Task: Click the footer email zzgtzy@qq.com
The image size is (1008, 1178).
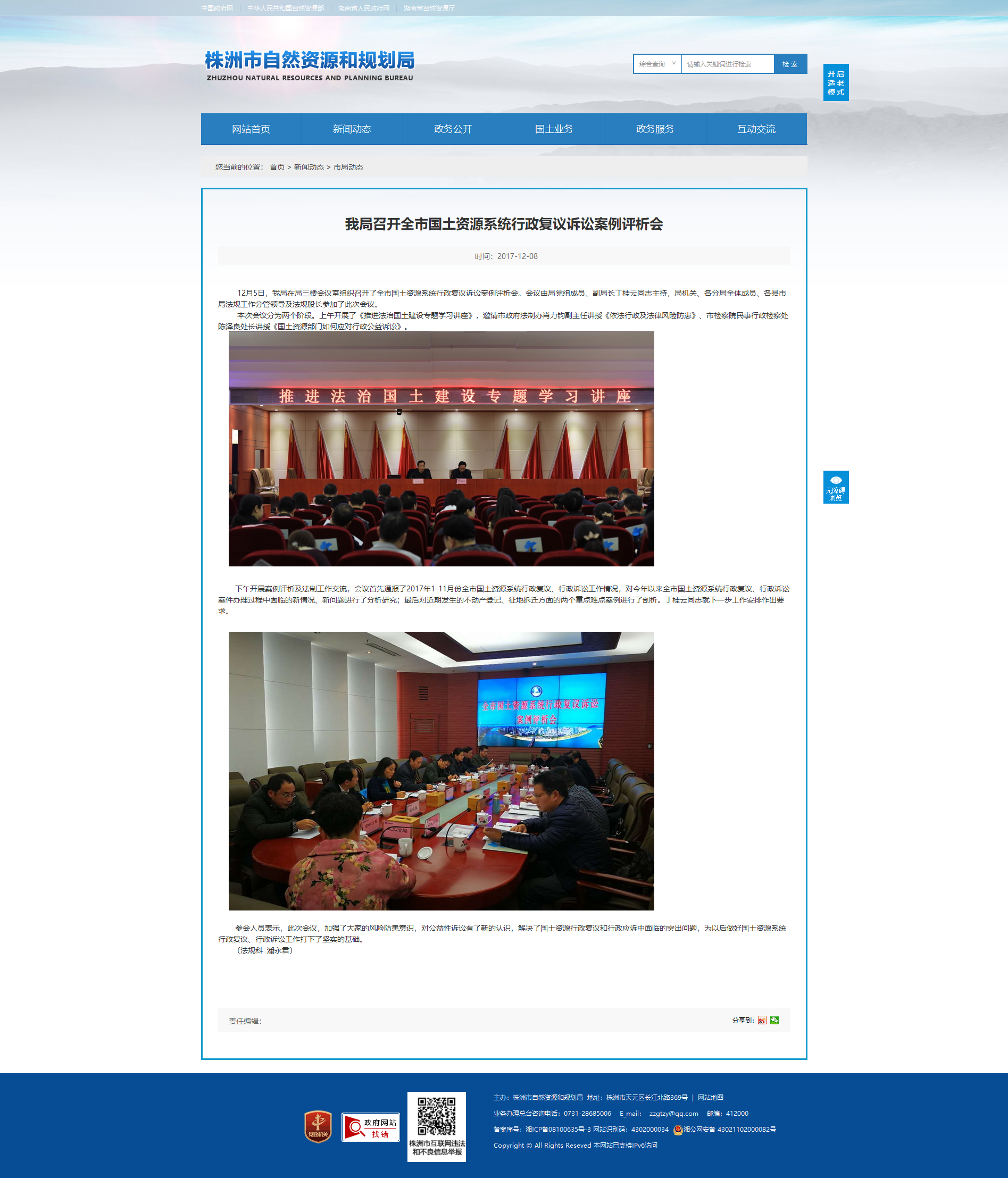Action: (x=674, y=1113)
